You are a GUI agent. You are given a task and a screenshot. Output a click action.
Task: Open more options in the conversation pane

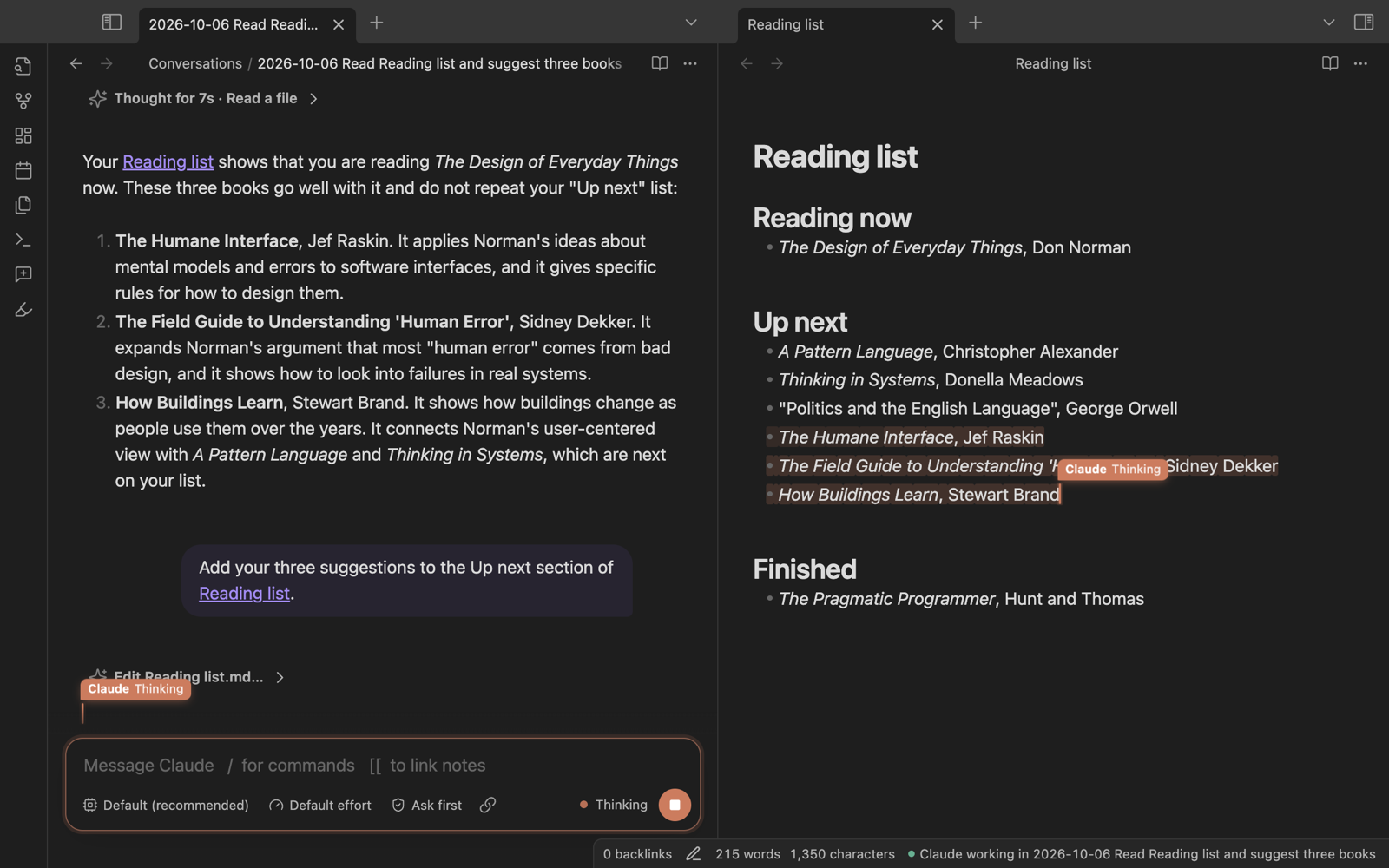click(x=690, y=63)
